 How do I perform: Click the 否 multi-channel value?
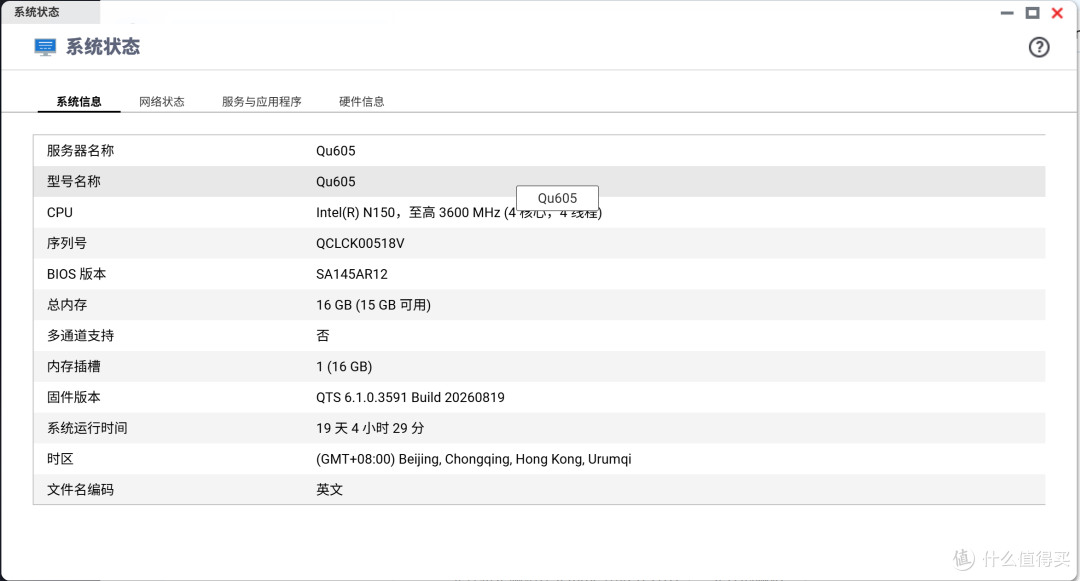tap(323, 336)
